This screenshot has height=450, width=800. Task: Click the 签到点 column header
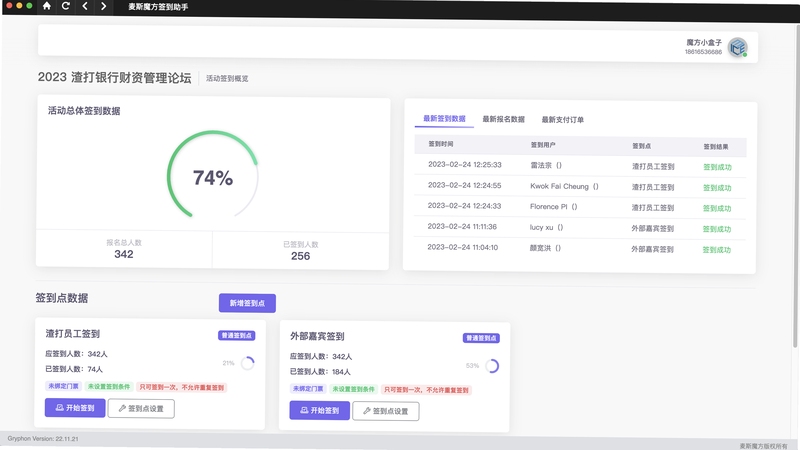641,146
